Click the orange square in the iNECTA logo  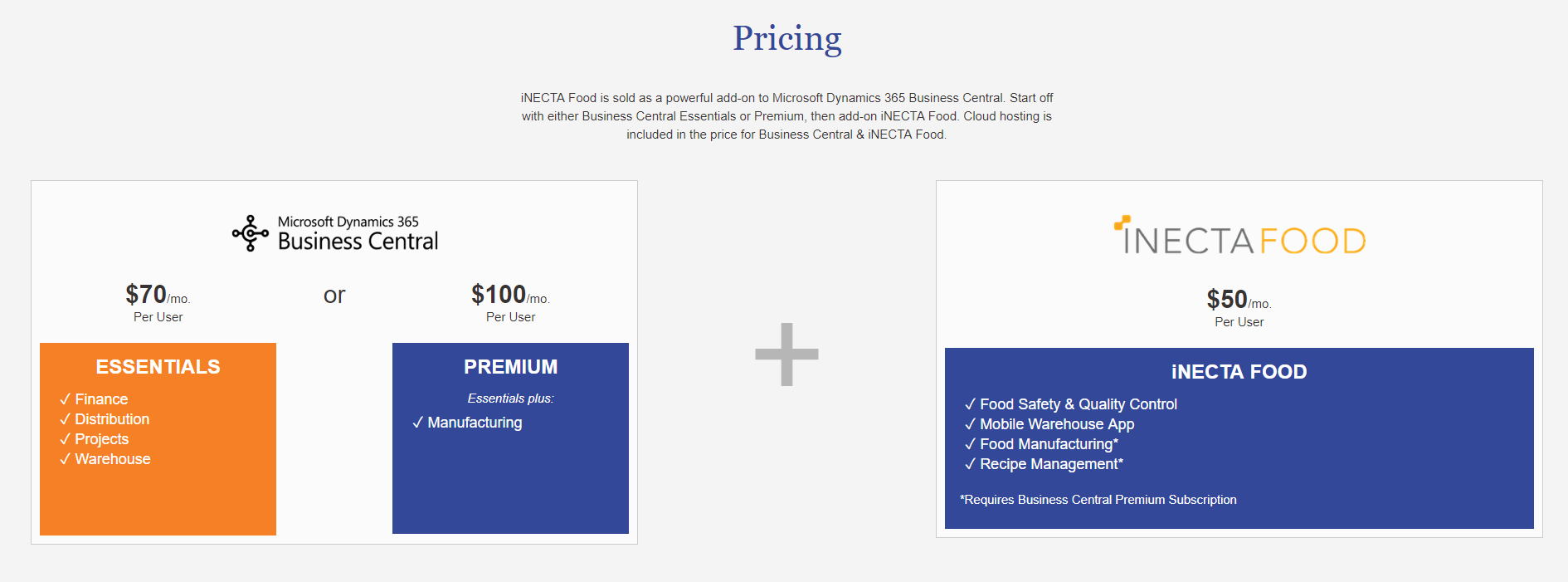1122,222
